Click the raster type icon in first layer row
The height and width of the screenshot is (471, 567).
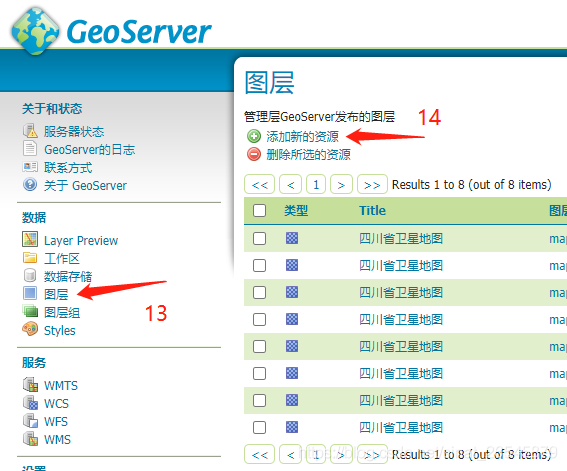click(292, 238)
